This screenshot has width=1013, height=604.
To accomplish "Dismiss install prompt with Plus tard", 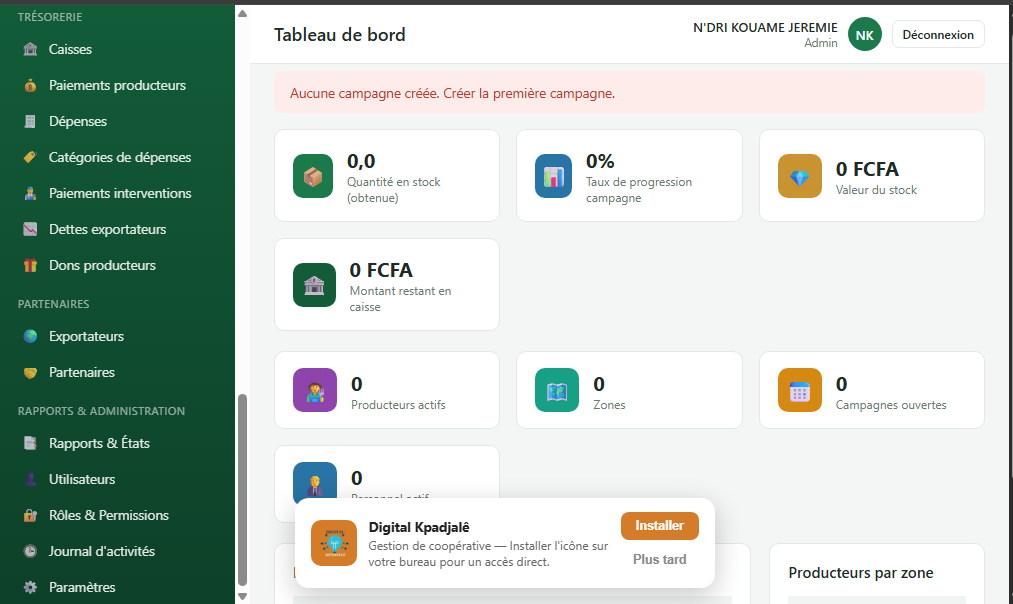I will pos(660,559).
